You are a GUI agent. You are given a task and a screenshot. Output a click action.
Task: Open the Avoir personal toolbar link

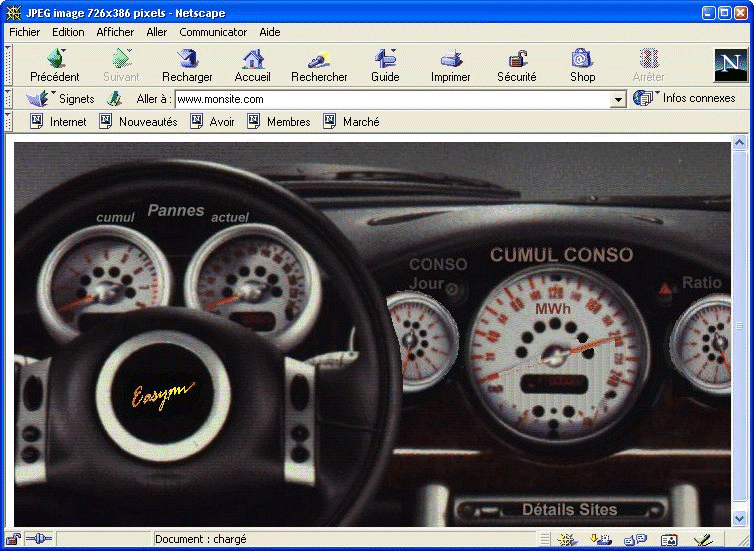pyautogui.click(x=212, y=122)
